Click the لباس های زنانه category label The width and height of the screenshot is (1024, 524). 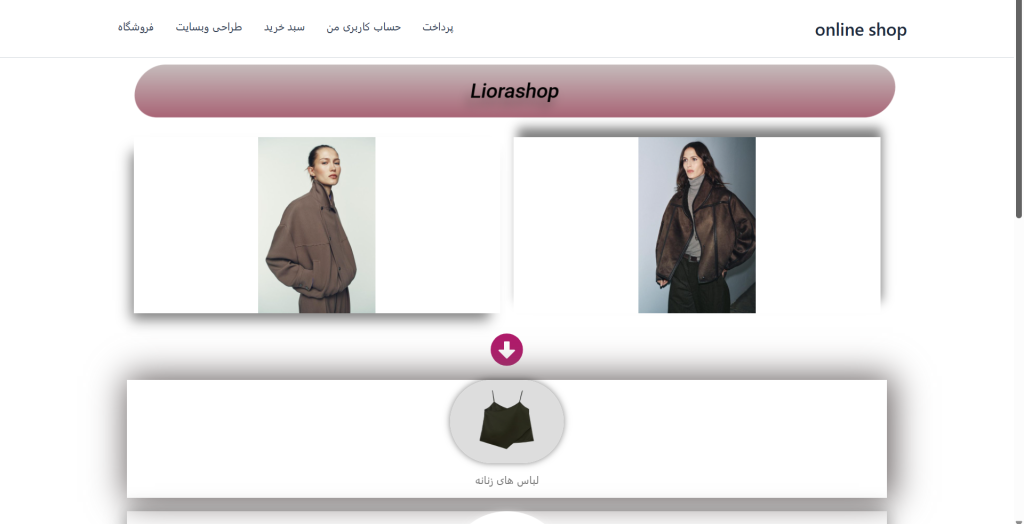click(x=507, y=481)
